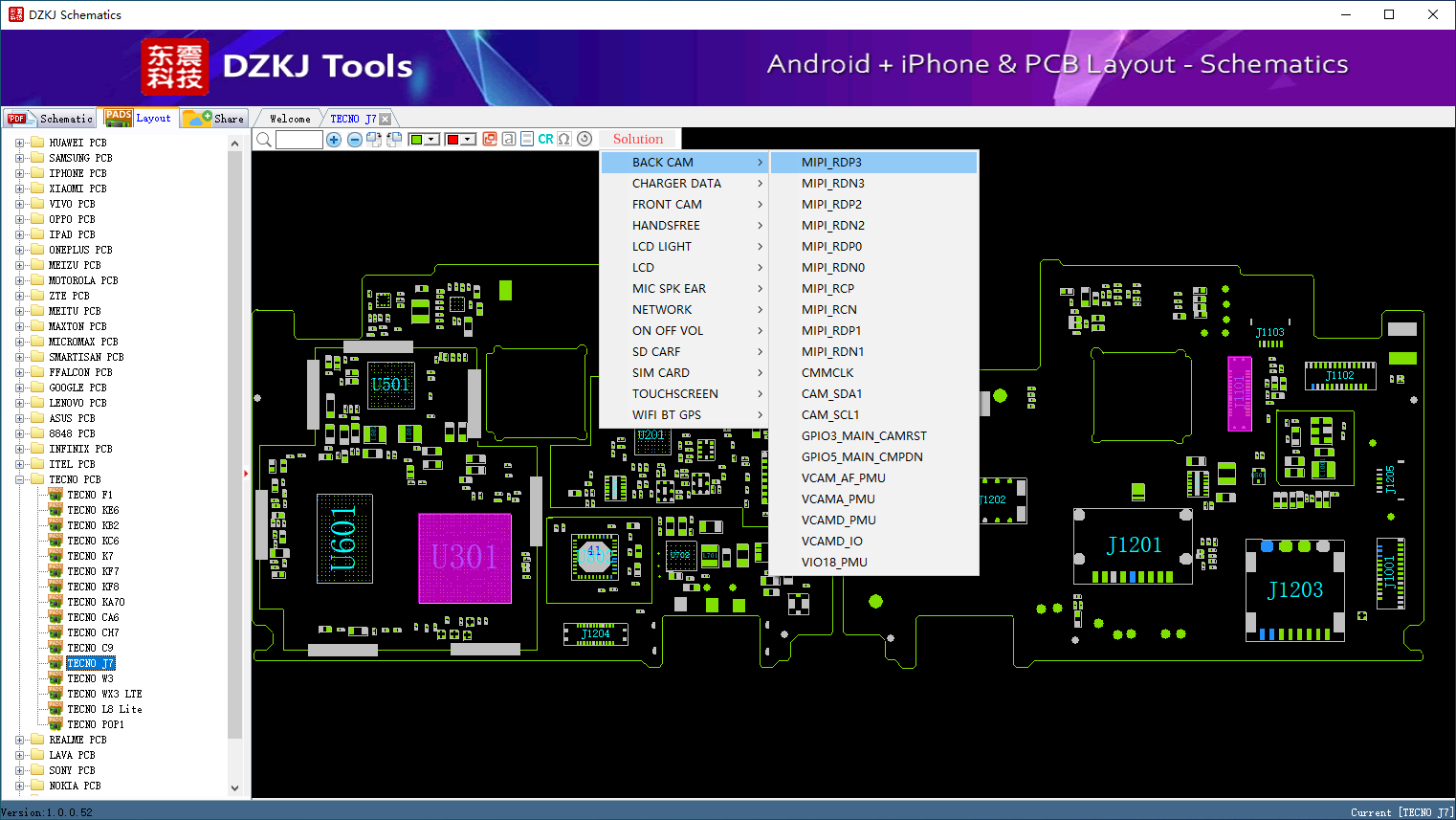Click the letter 'a' text icon
1456x820 pixels.
click(x=509, y=139)
